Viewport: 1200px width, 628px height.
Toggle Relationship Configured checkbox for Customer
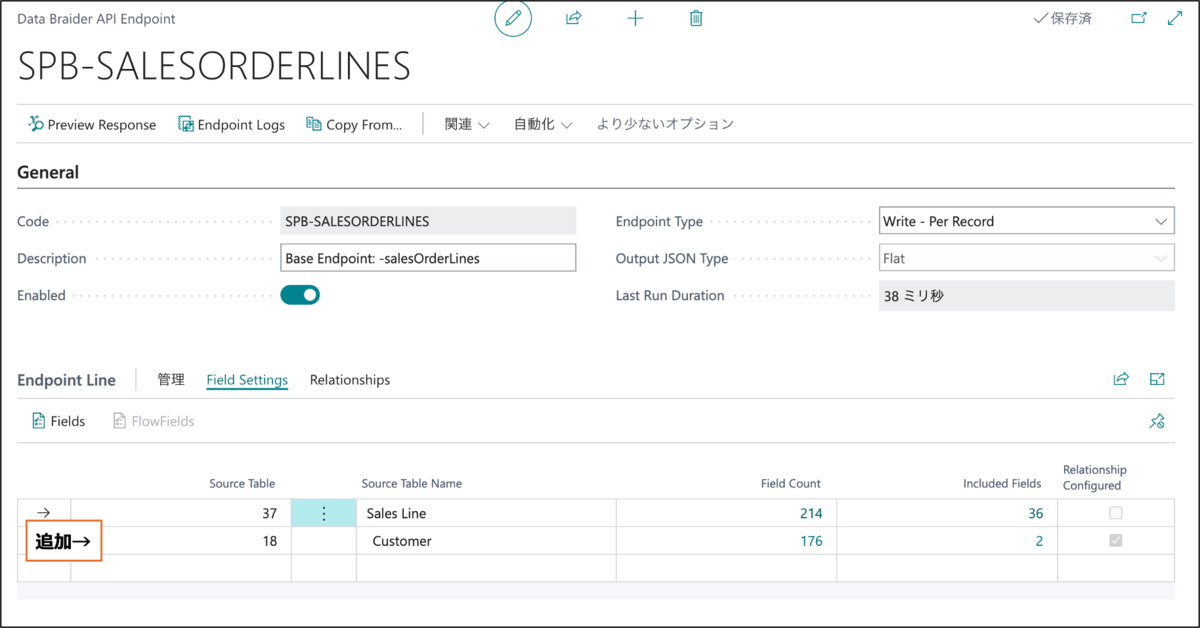click(x=1116, y=541)
